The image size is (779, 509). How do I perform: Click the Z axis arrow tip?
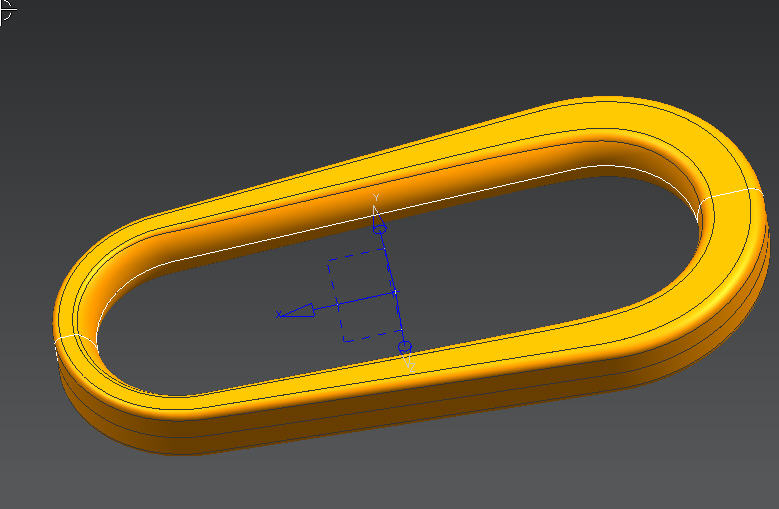tap(408, 363)
